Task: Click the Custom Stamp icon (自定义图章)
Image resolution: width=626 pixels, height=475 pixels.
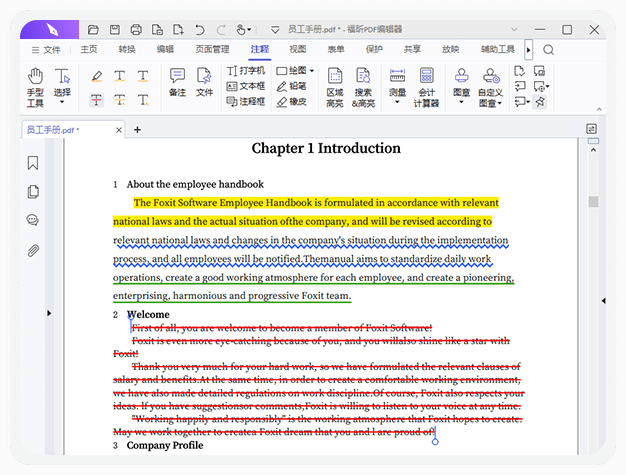Action: click(491, 75)
